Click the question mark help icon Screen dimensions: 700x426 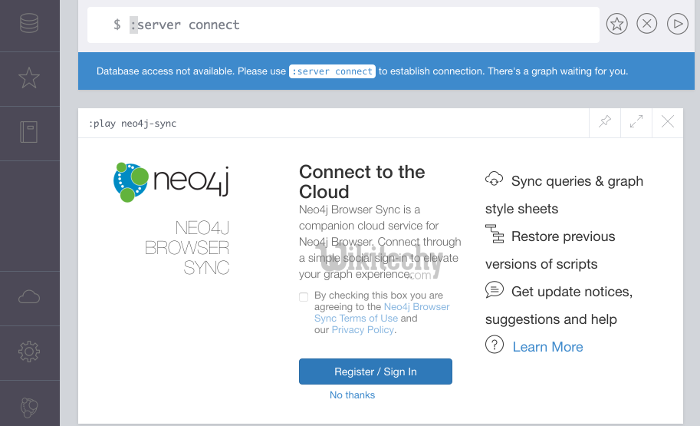(494, 345)
